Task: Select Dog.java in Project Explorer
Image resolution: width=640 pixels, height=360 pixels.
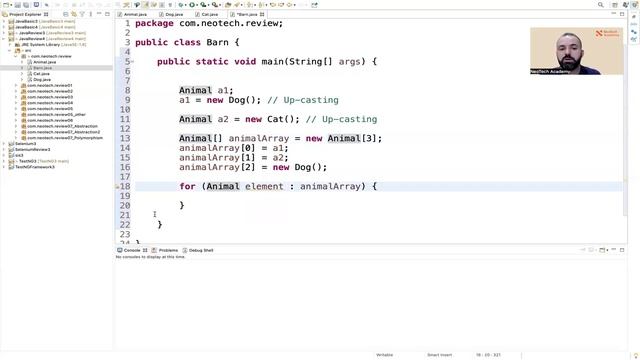Action: pyautogui.click(x=39, y=80)
